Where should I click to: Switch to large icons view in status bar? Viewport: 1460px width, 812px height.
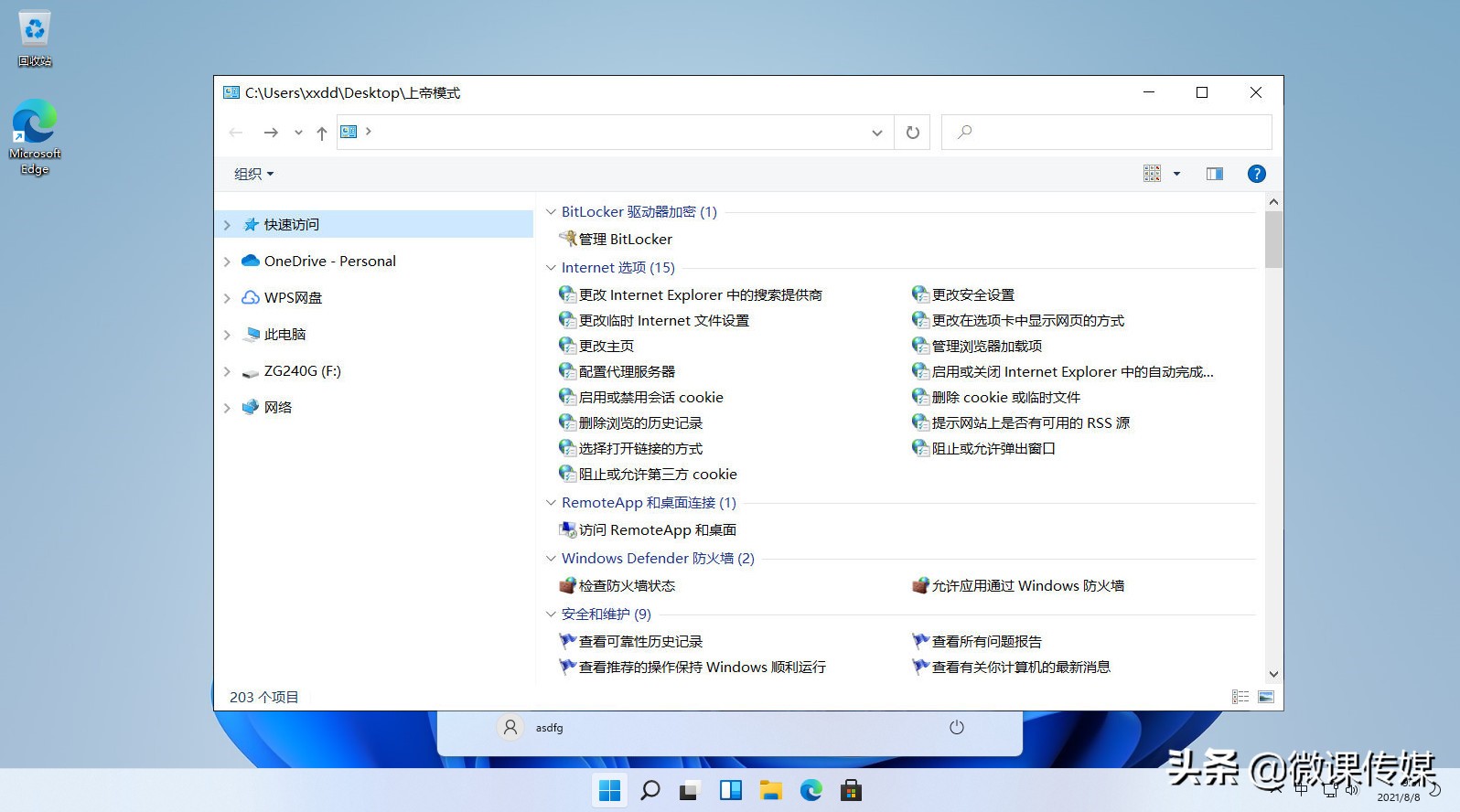(x=1266, y=697)
